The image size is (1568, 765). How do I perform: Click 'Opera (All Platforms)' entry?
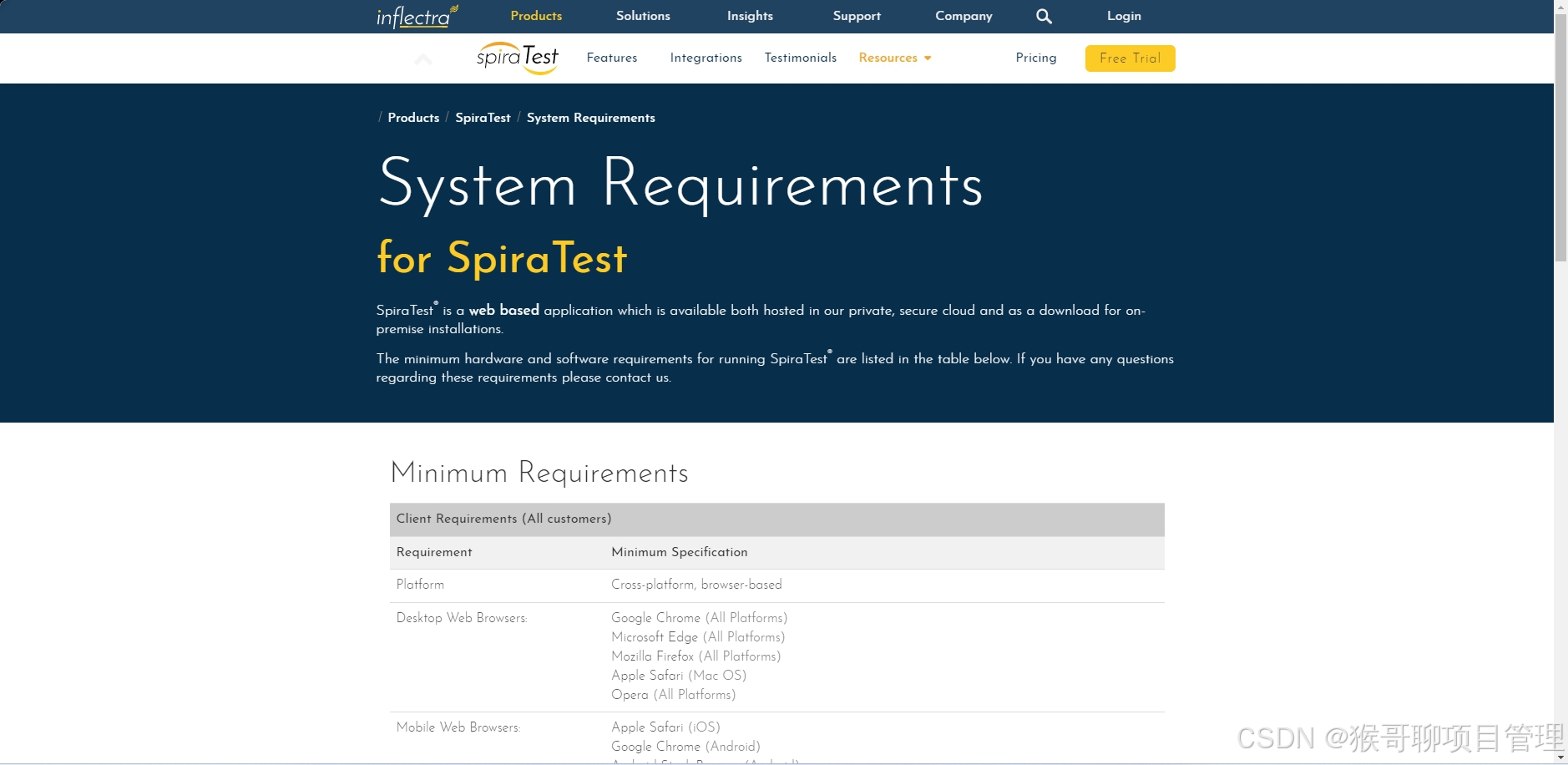pyautogui.click(x=674, y=695)
